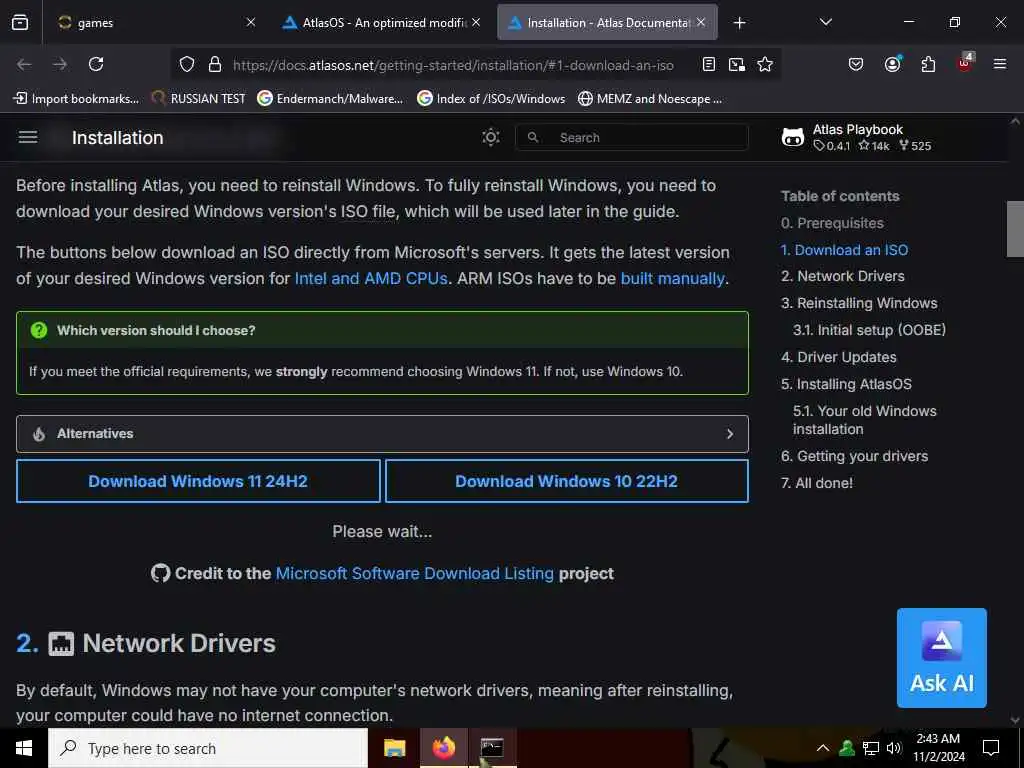Save page to Pocket
Image resolution: width=1024 pixels, height=768 pixels.
coord(856,64)
